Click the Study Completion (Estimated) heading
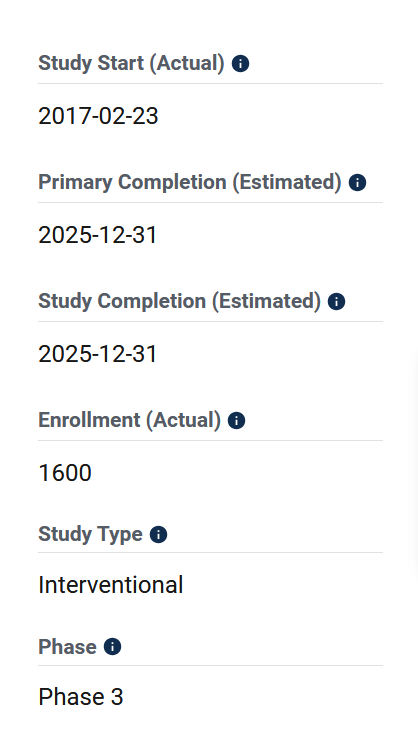The width and height of the screenshot is (418, 736). 179,301
